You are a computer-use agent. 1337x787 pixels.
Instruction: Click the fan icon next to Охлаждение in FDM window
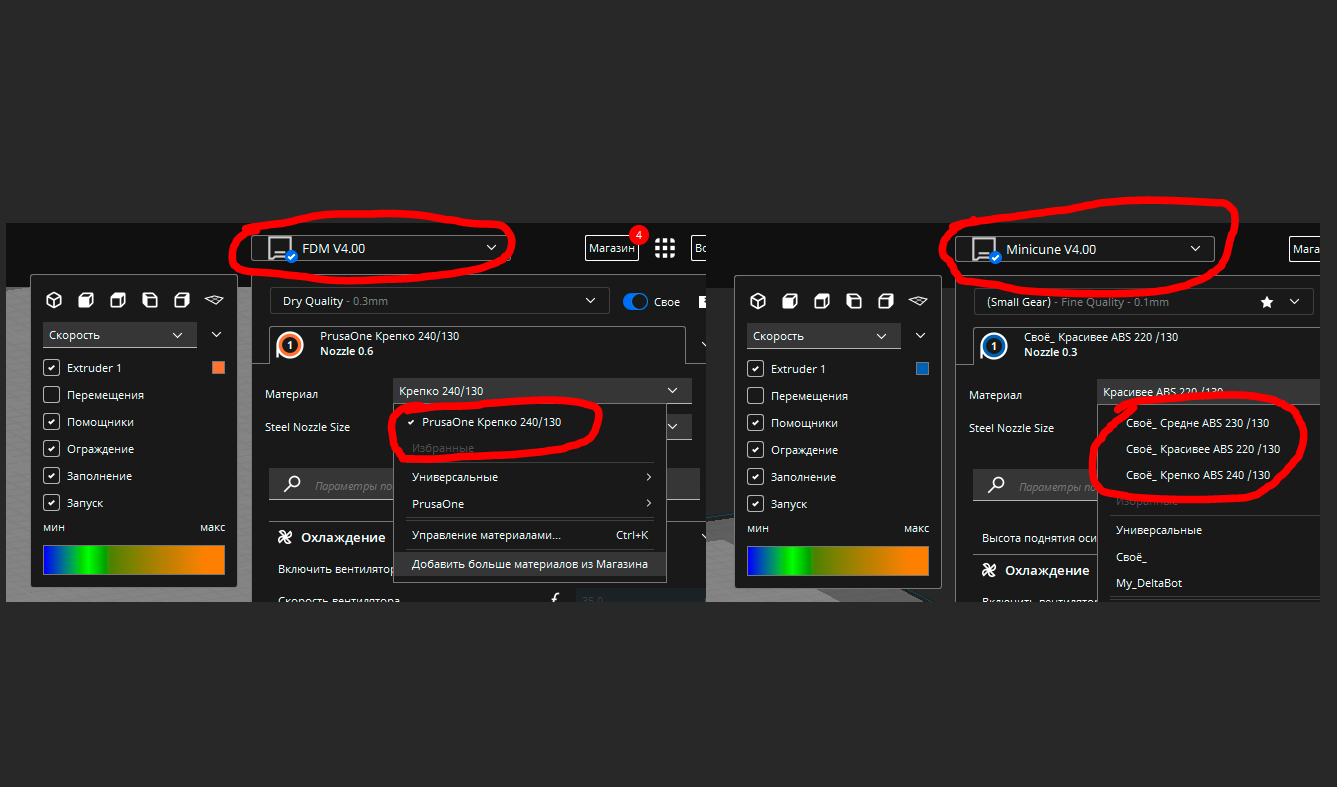tap(285, 537)
